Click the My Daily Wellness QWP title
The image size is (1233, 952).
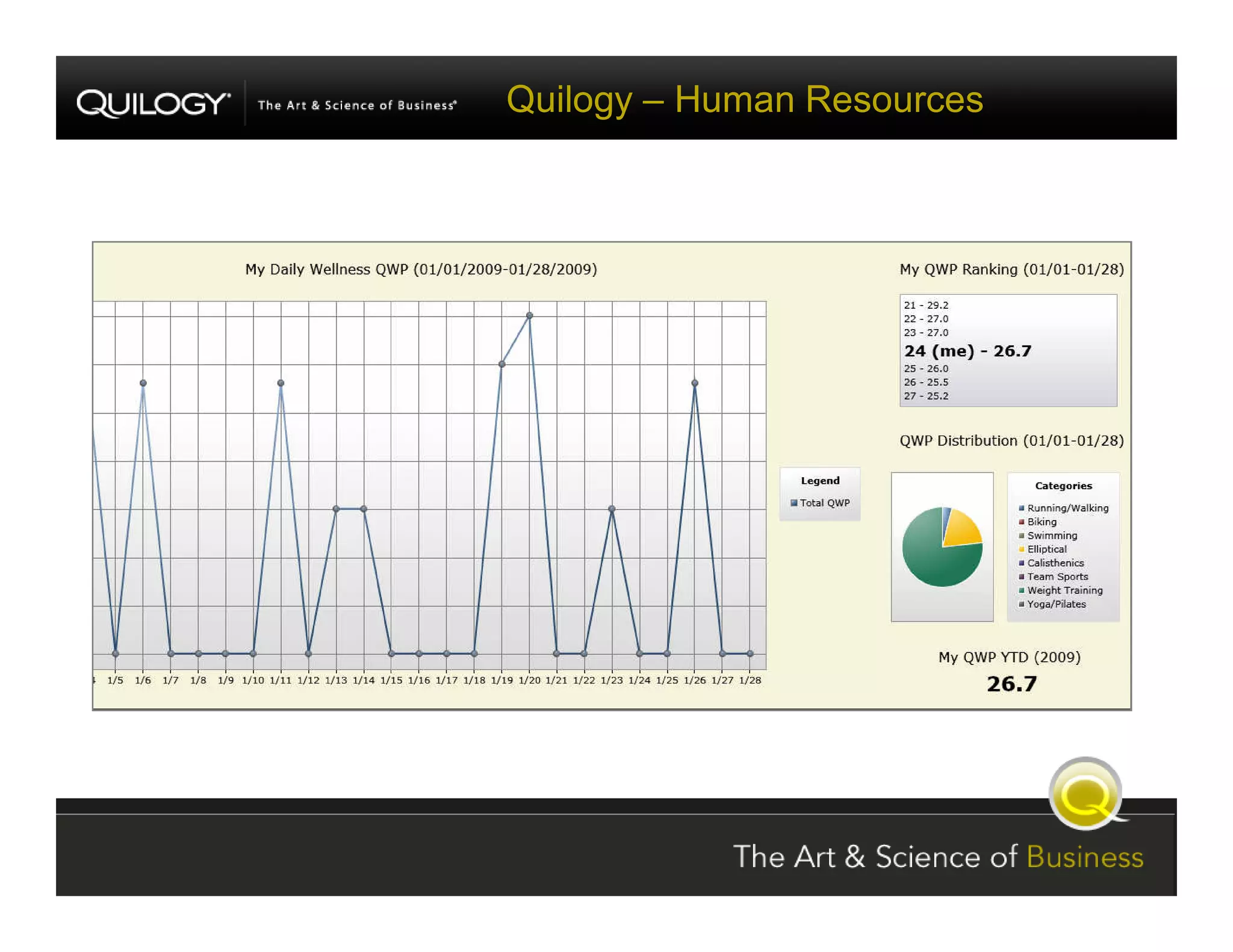pyautogui.click(x=421, y=269)
